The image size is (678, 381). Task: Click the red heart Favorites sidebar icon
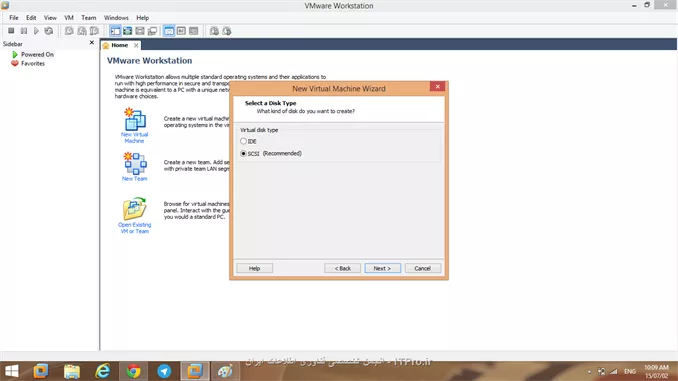(x=15, y=64)
